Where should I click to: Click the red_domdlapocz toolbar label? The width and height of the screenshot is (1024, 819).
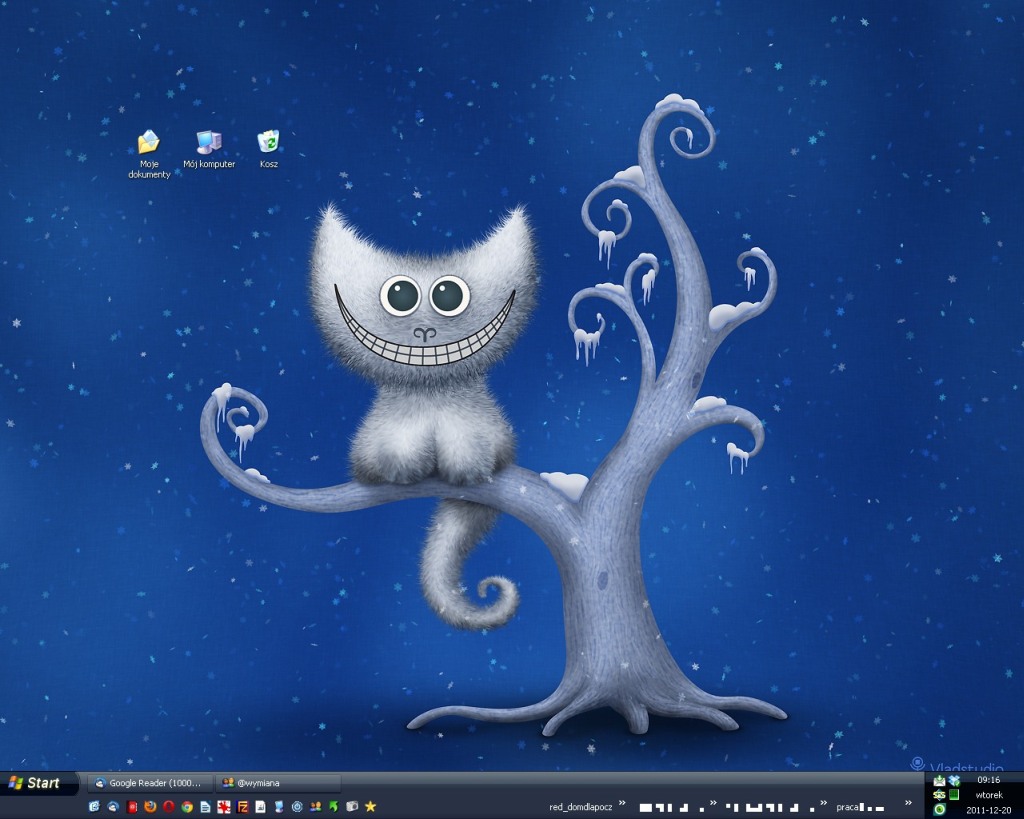[581, 806]
